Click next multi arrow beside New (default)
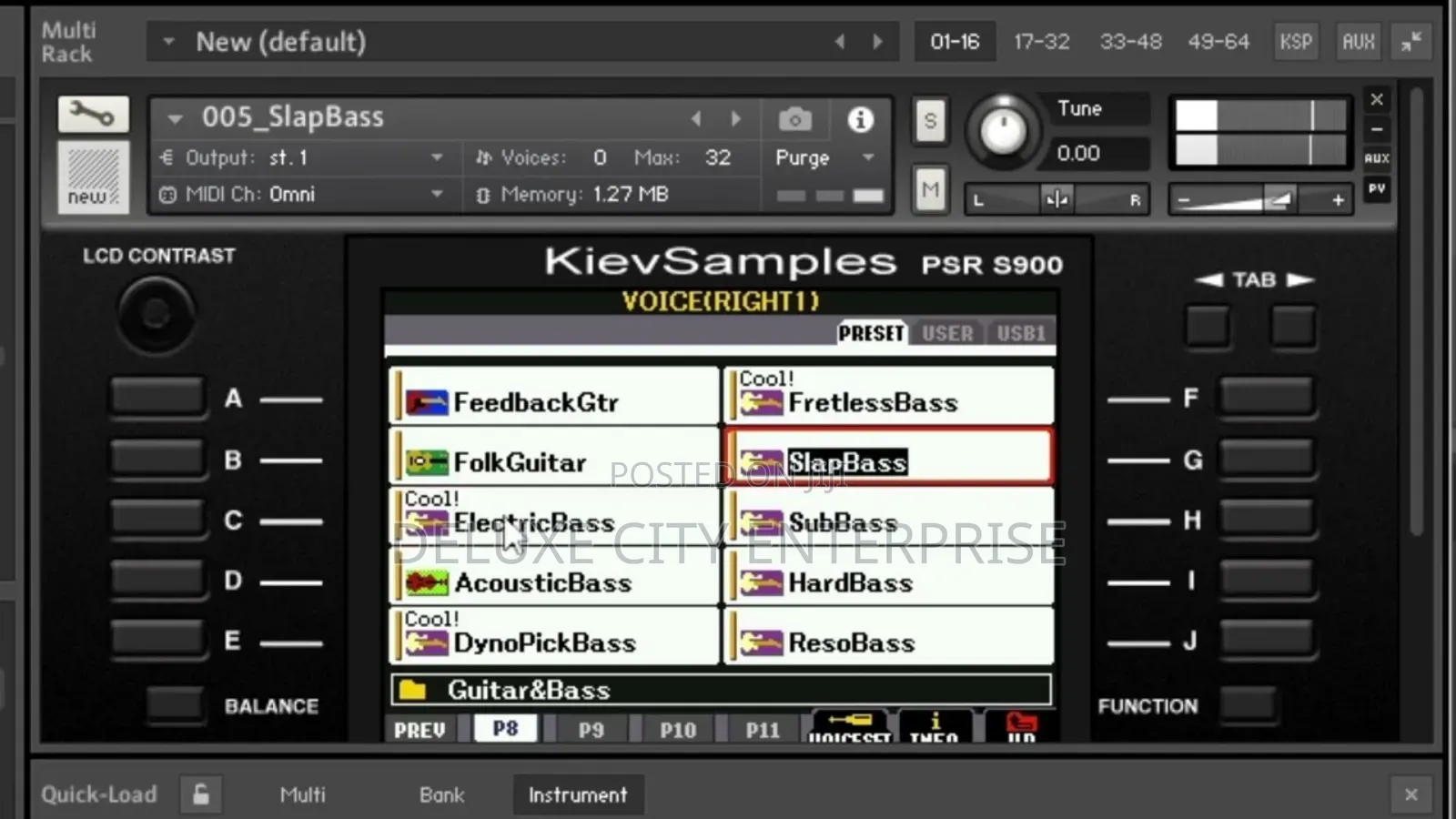 877,42
